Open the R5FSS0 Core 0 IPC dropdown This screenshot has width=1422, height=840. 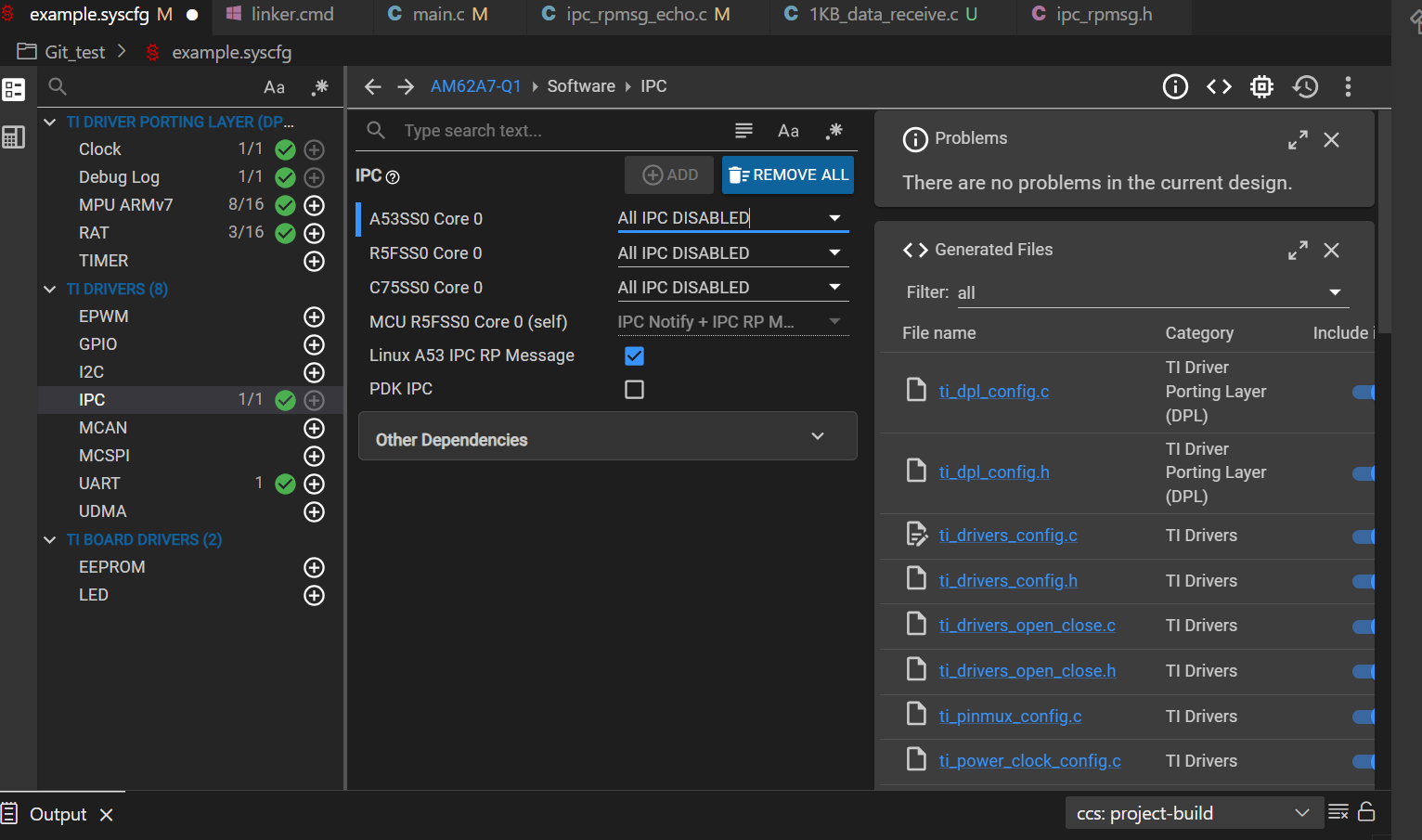tap(732, 252)
